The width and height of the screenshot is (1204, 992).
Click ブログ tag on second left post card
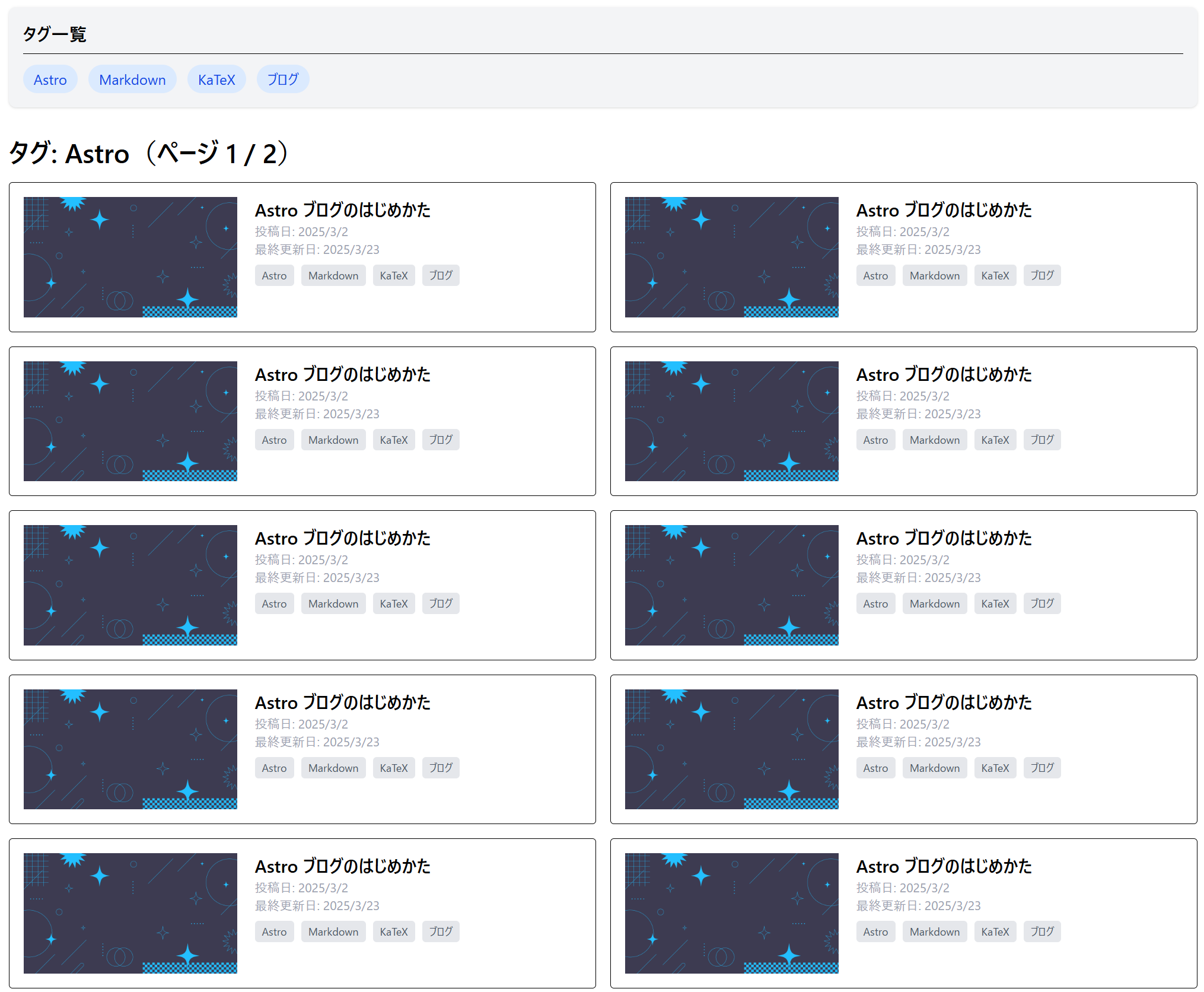pyautogui.click(x=441, y=440)
